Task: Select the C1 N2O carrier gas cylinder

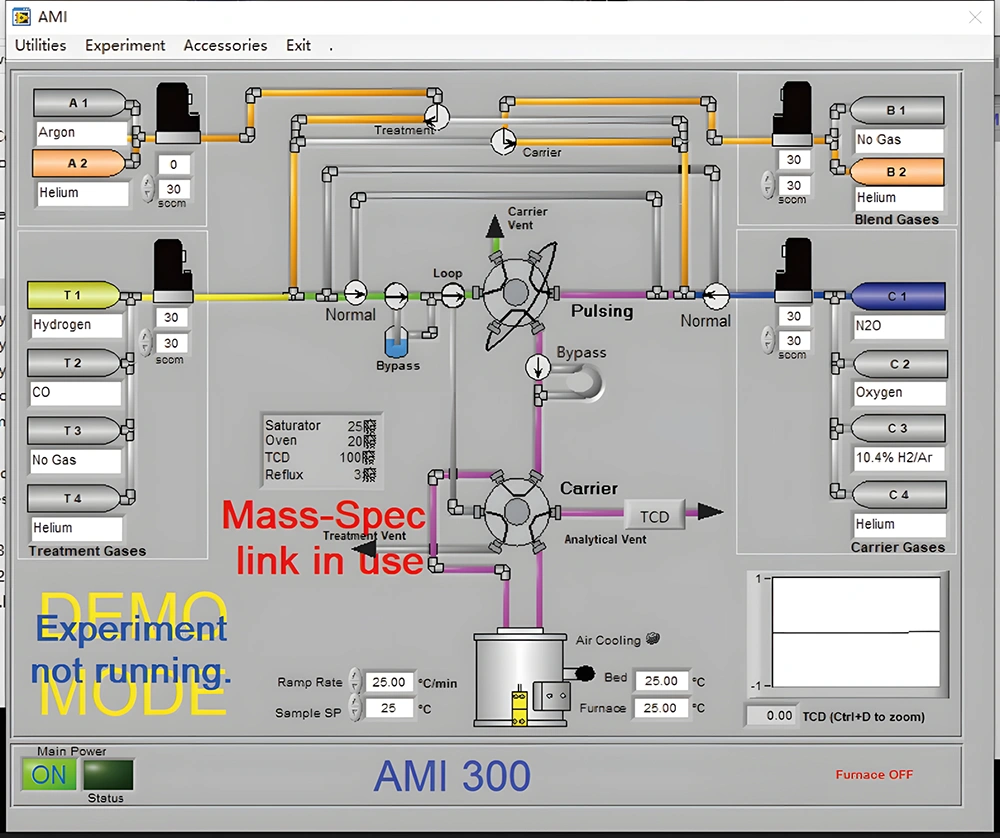Action: click(897, 296)
